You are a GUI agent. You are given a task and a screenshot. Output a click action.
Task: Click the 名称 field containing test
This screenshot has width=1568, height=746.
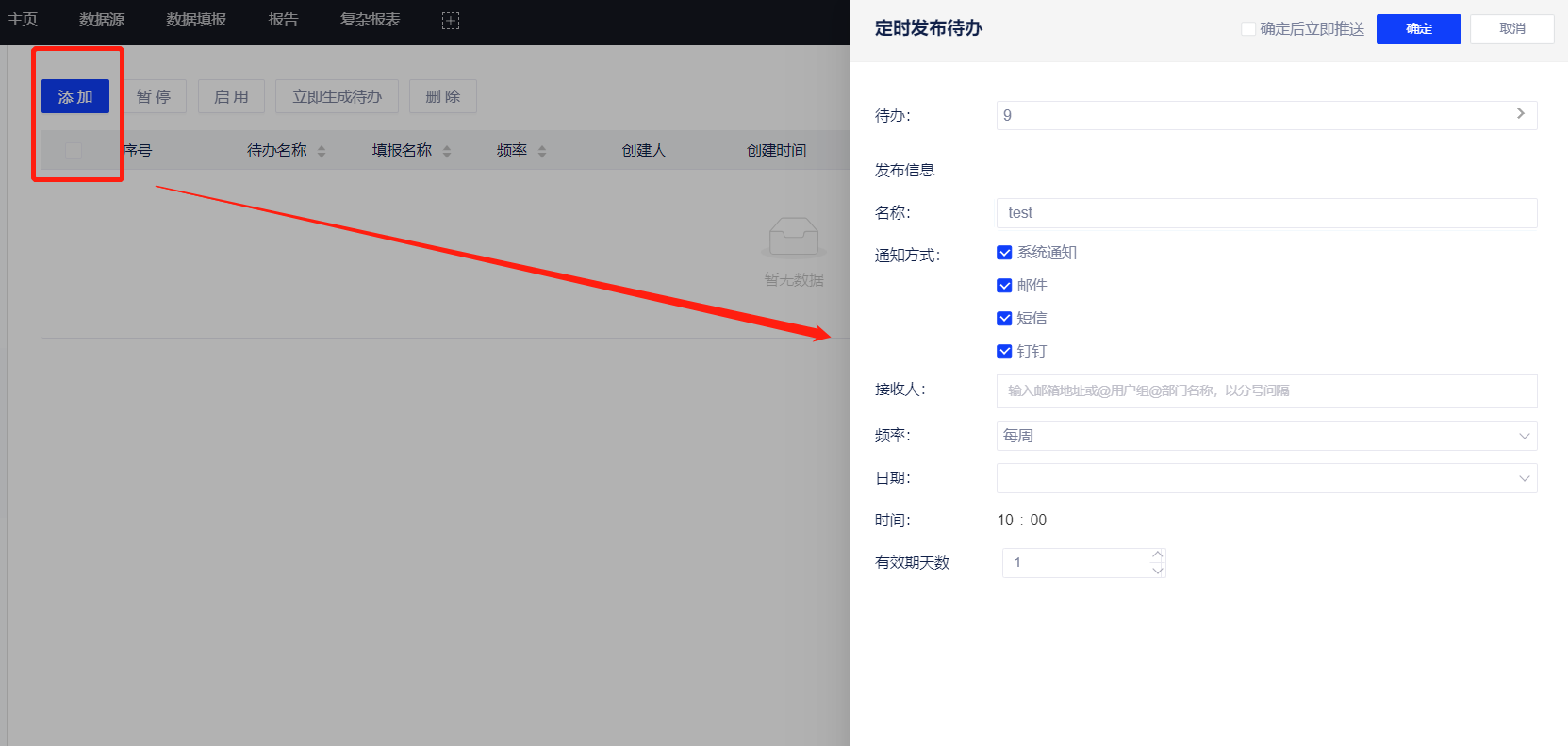click(1266, 213)
